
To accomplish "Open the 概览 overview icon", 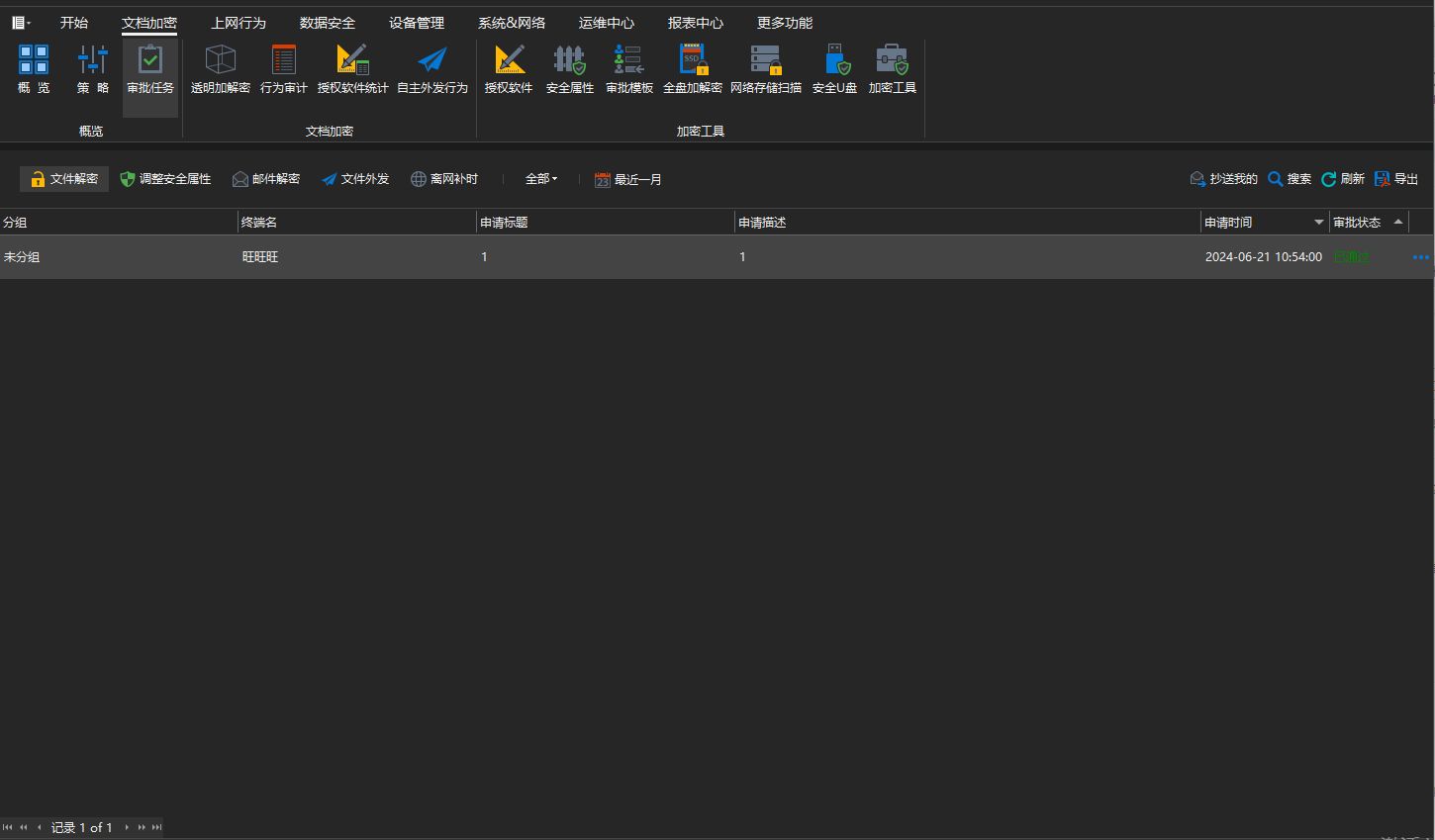I will tap(34, 68).
